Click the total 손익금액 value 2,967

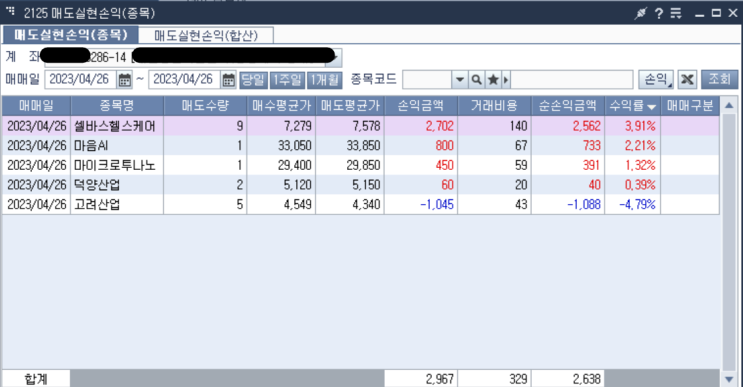[440, 379]
